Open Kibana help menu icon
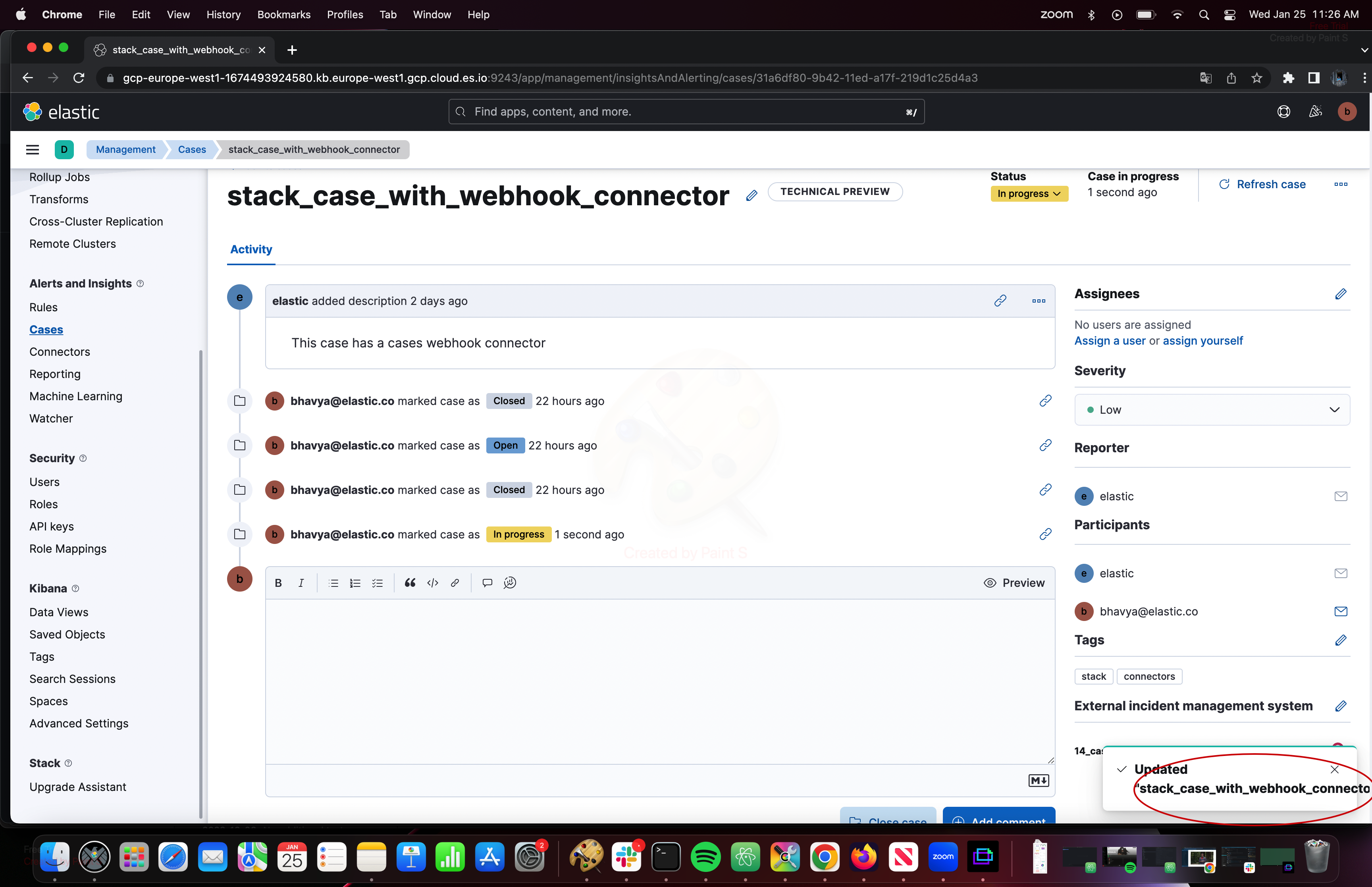The height and width of the screenshot is (887, 1372). coord(1283,112)
